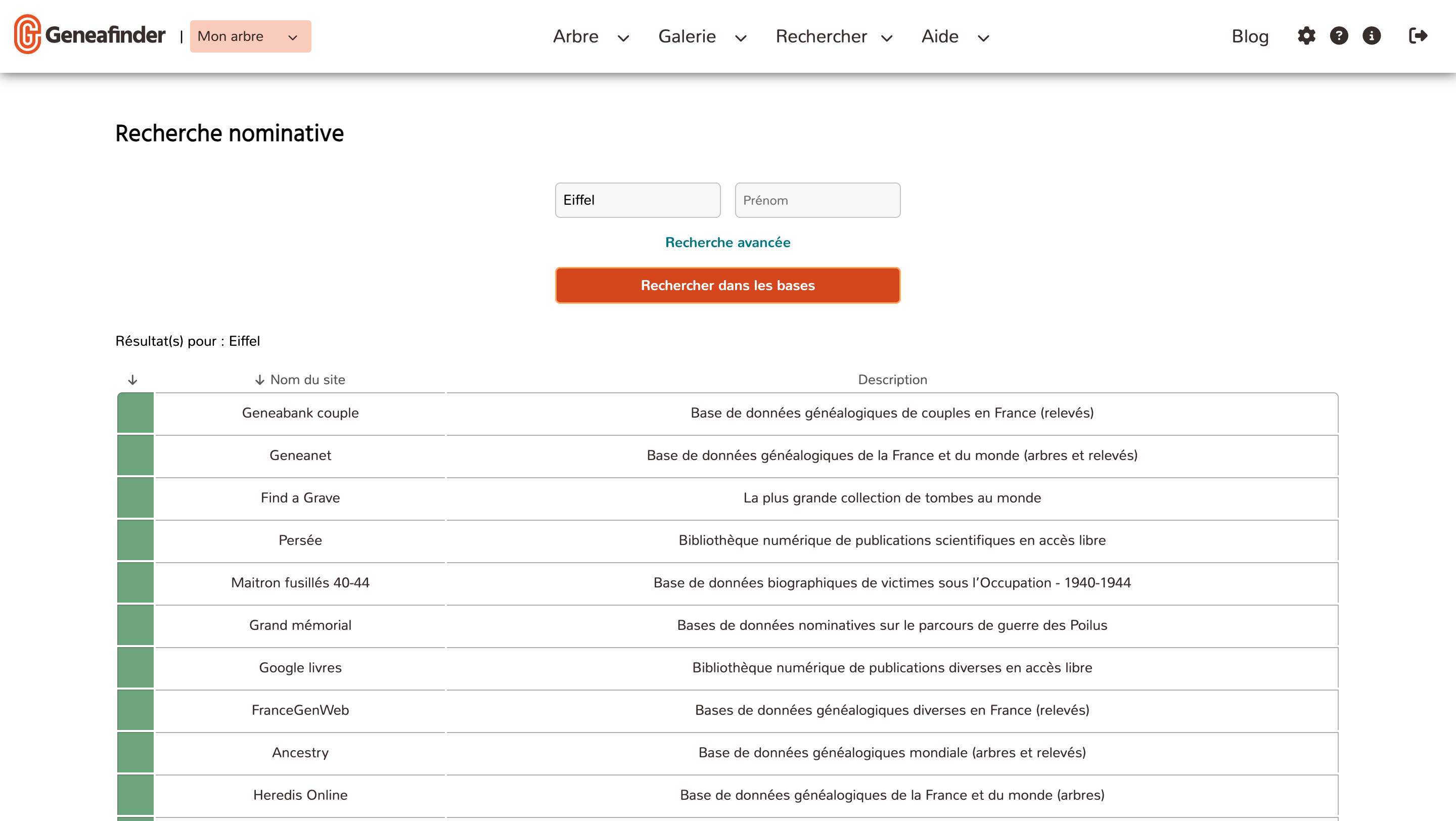Expand the Aide menu
This screenshot has height=821, width=1456.
point(955,36)
